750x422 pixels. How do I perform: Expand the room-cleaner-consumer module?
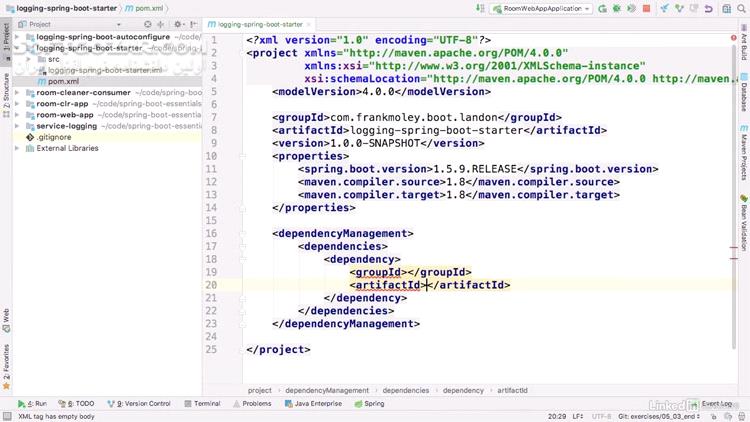point(17,92)
